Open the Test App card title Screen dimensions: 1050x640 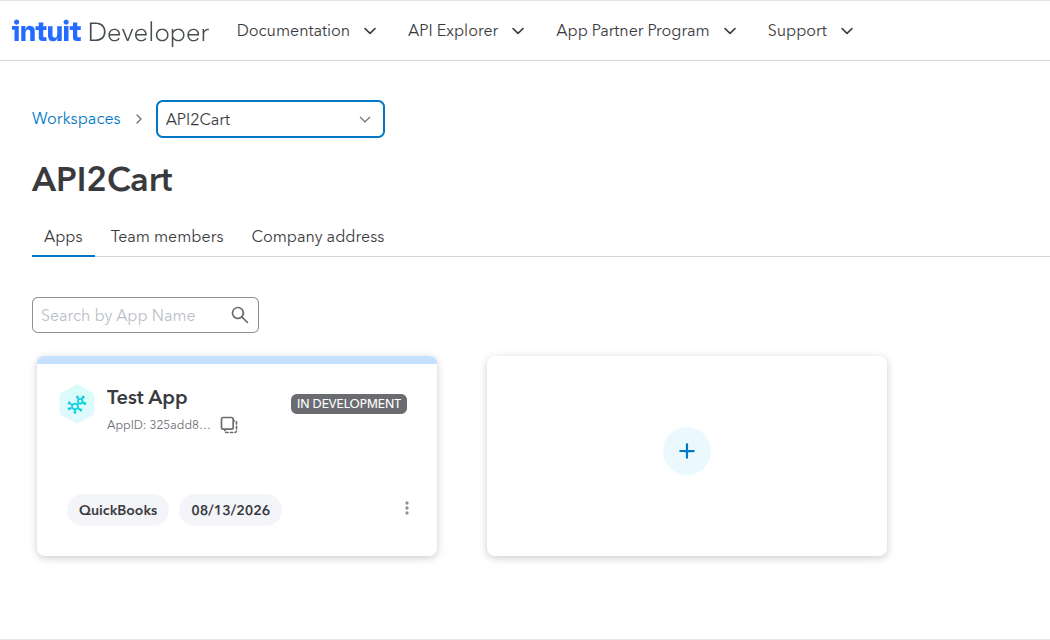click(x=147, y=398)
